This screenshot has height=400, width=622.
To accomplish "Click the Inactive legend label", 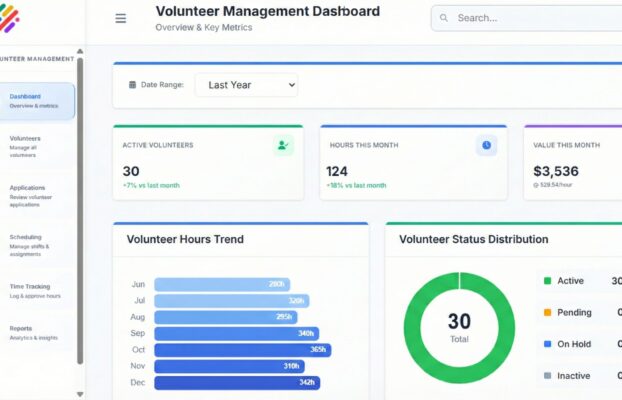I will click(574, 375).
